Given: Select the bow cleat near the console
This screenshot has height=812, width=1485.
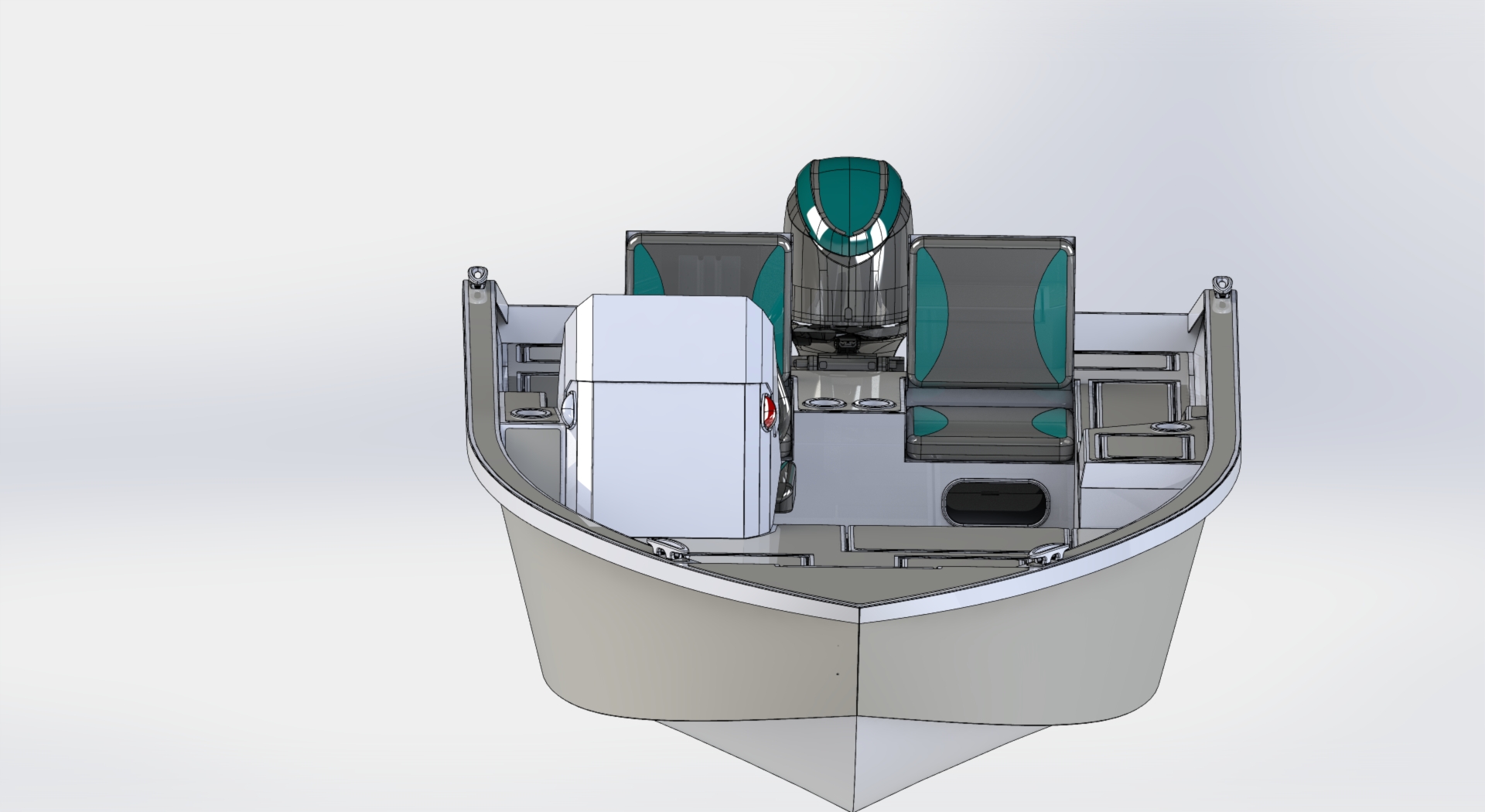Looking at the screenshot, I should 666,549.
